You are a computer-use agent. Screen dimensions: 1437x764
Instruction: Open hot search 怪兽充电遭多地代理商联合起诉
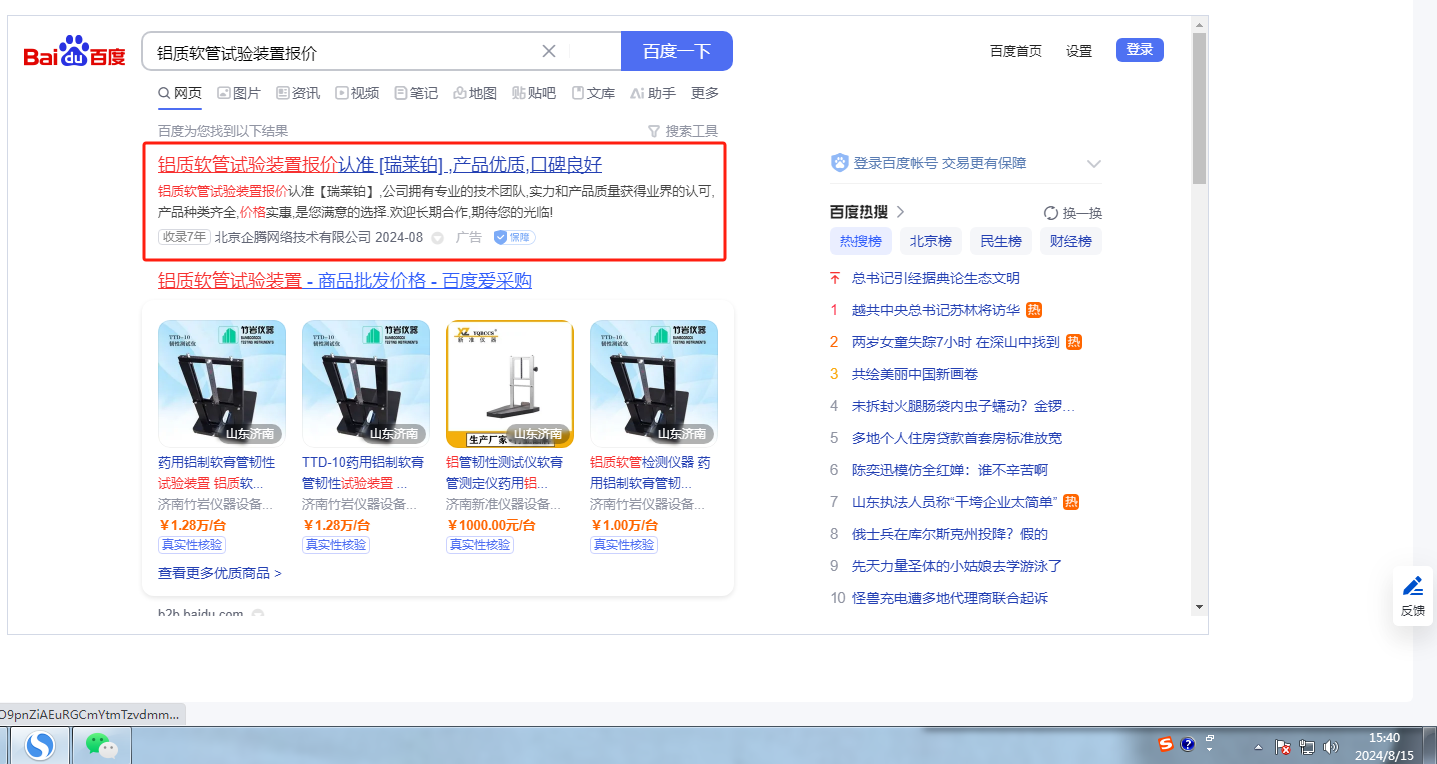(950, 598)
